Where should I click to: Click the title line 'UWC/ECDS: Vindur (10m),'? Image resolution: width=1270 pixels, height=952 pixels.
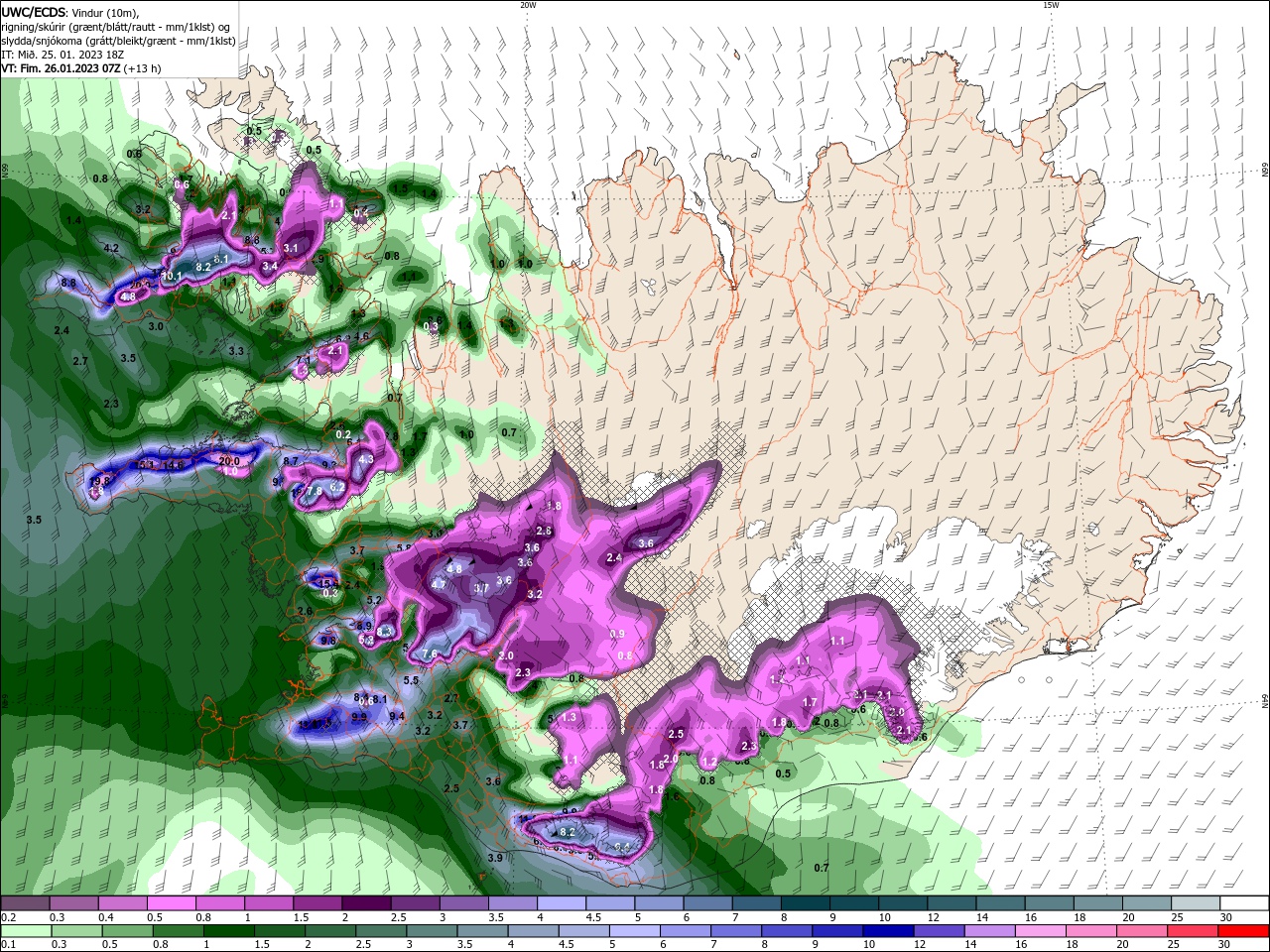click(70, 12)
